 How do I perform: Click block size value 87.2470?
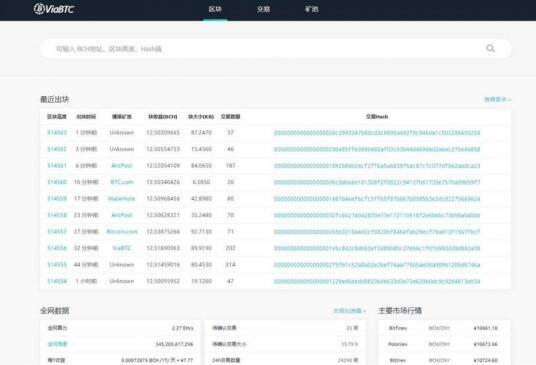[x=201, y=133]
